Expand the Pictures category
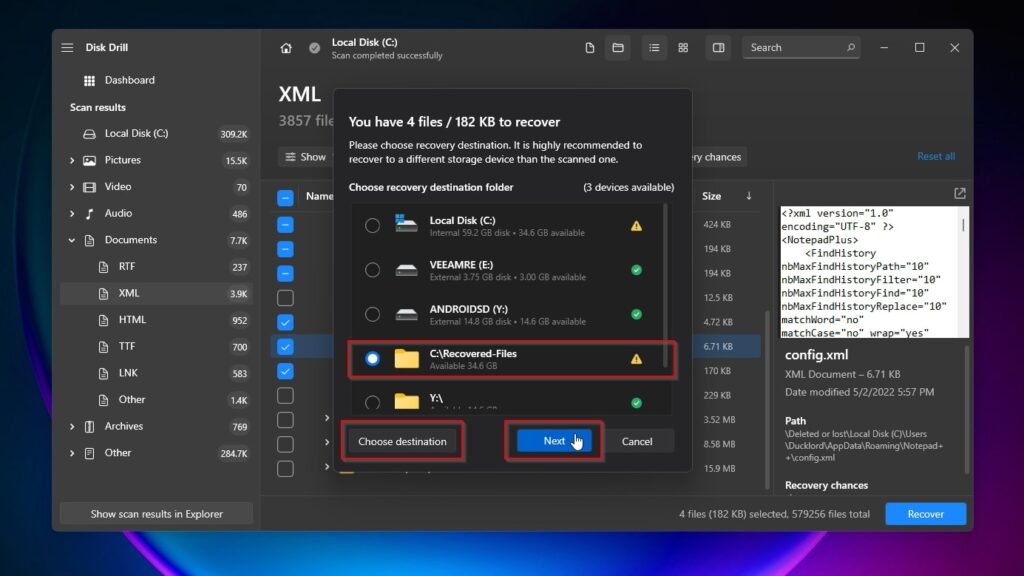Viewport: 1024px width, 576px height. click(x=72, y=160)
